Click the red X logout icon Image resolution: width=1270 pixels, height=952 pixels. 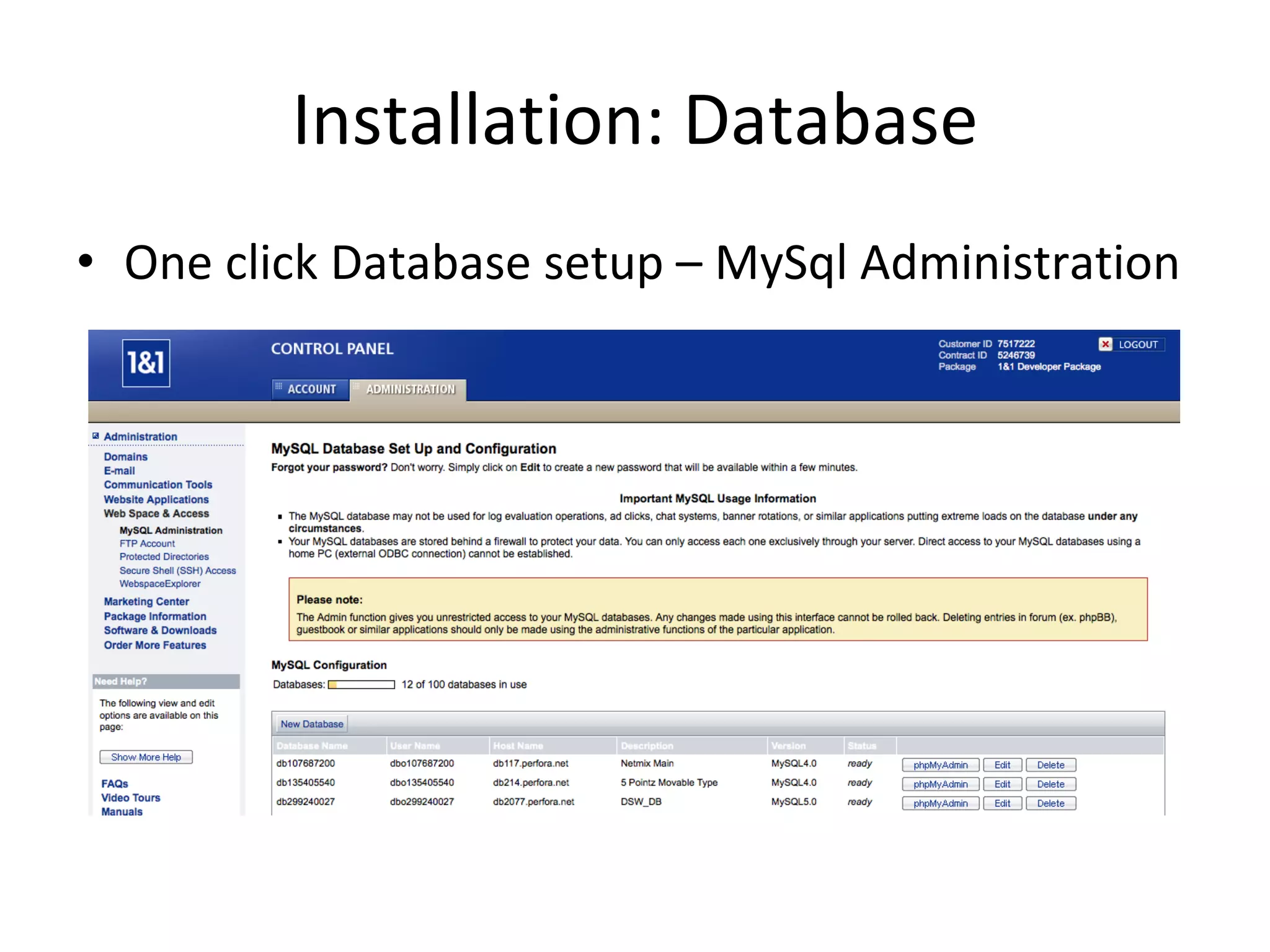(1105, 344)
